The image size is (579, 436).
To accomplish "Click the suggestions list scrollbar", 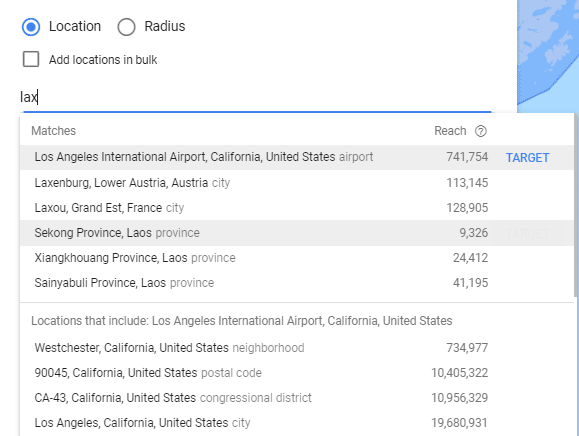I will [x=575, y=205].
